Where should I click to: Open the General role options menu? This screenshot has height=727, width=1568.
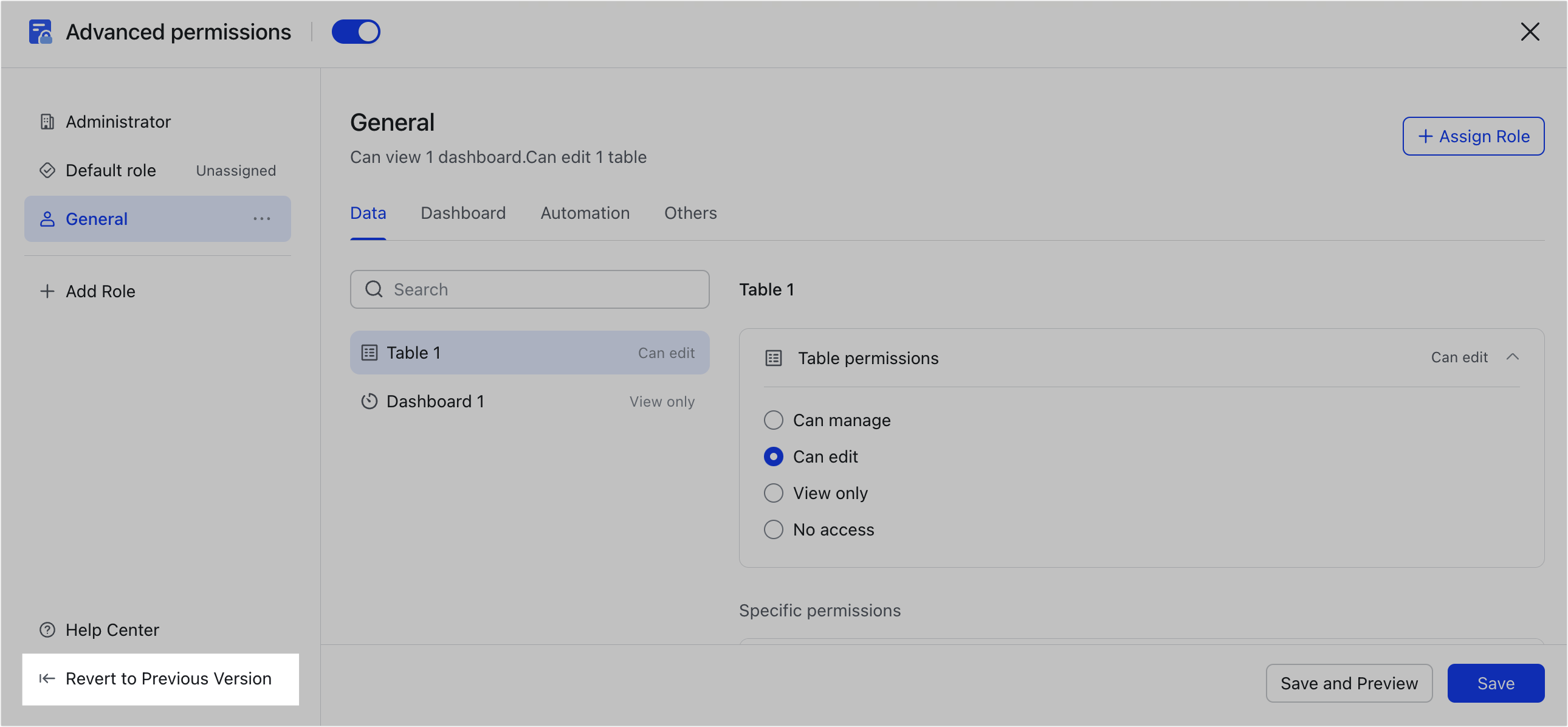(262, 219)
